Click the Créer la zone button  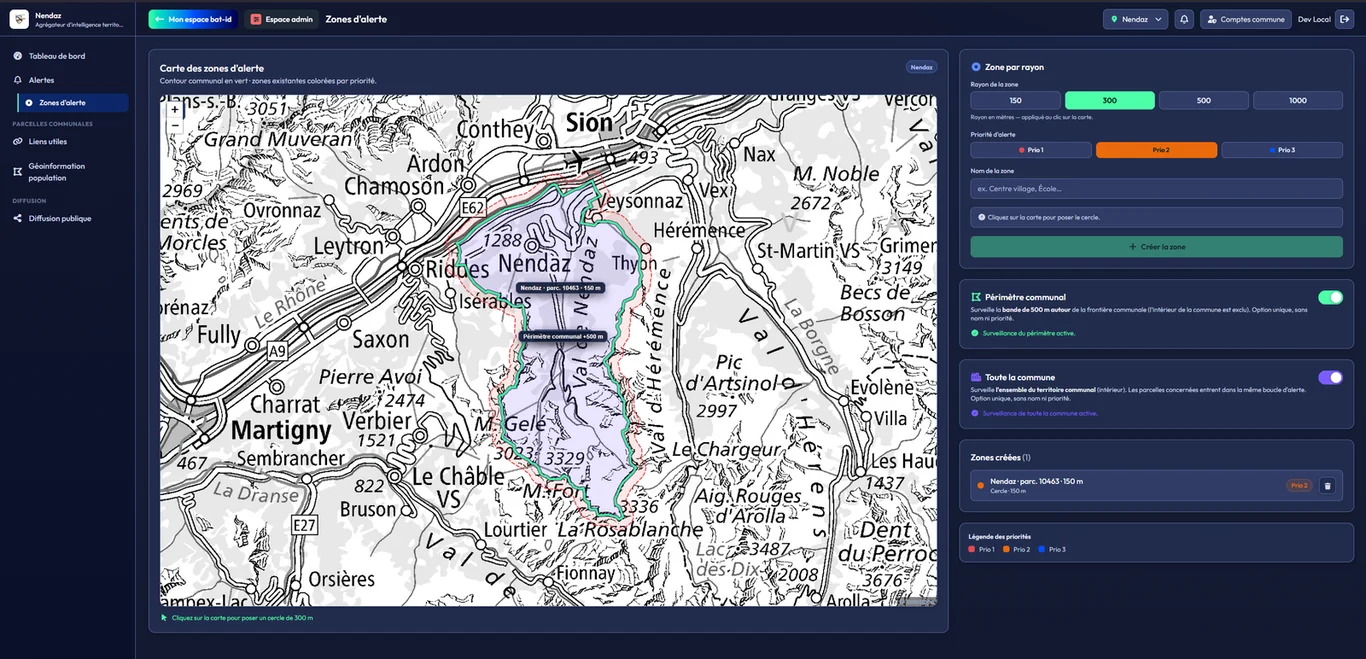[x=1157, y=247]
